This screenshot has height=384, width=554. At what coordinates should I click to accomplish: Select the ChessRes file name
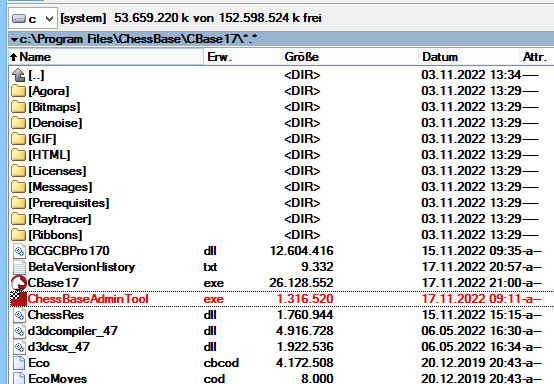click(56, 315)
